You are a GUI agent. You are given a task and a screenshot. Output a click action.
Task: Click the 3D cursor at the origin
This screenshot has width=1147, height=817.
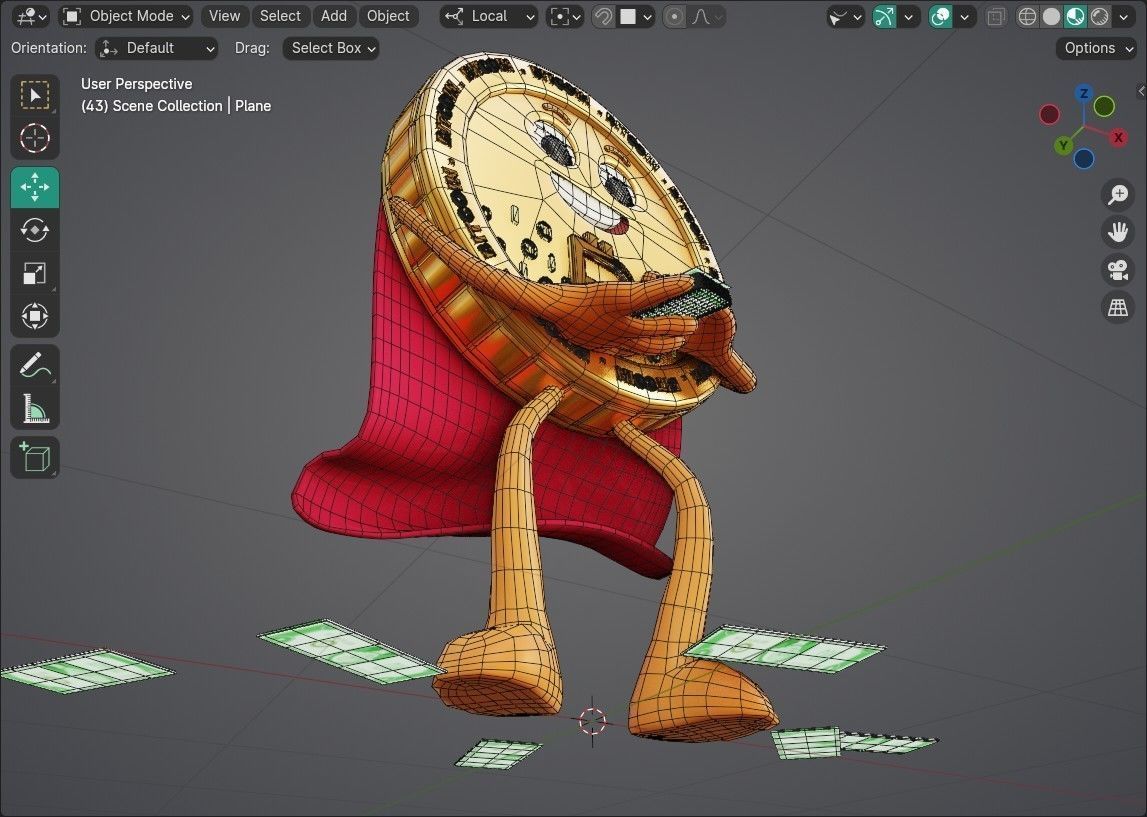click(x=593, y=720)
